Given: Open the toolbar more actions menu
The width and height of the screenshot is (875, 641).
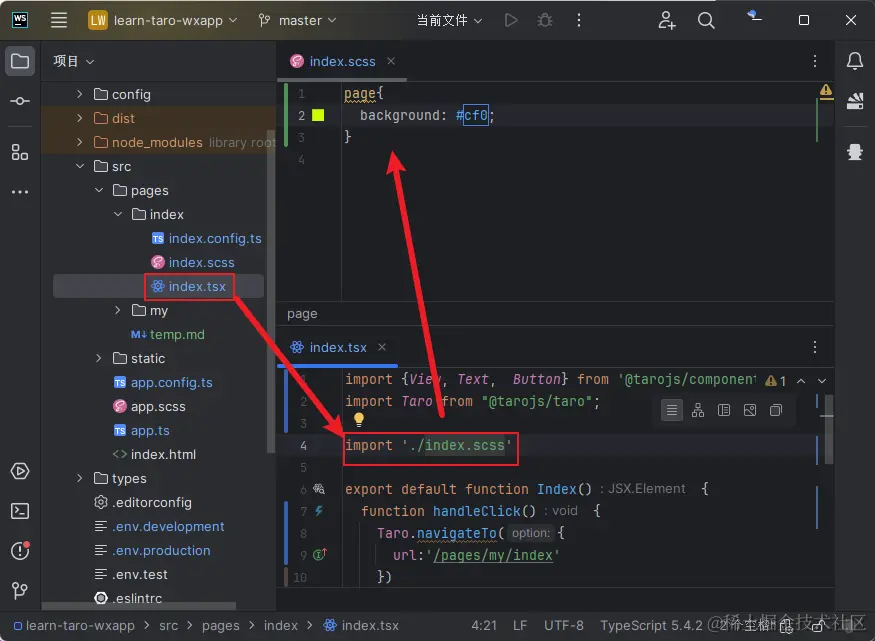Looking at the screenshot, I should tap(579, 21).
